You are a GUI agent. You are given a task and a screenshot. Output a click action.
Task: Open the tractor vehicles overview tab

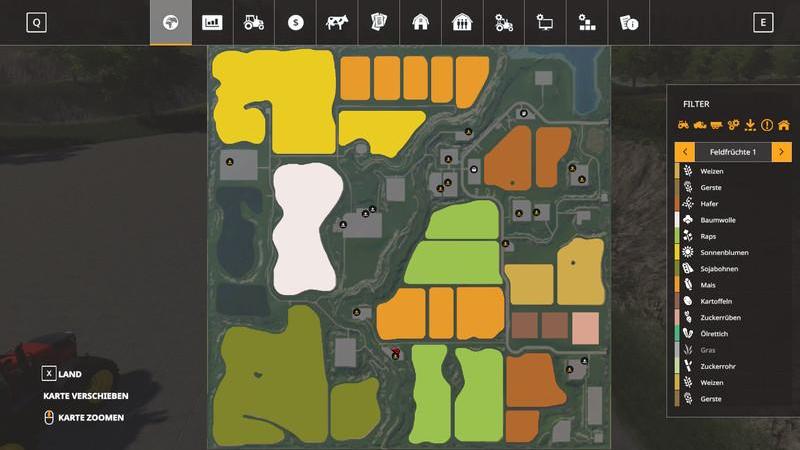pyautogui.click(x=254, y=22)
